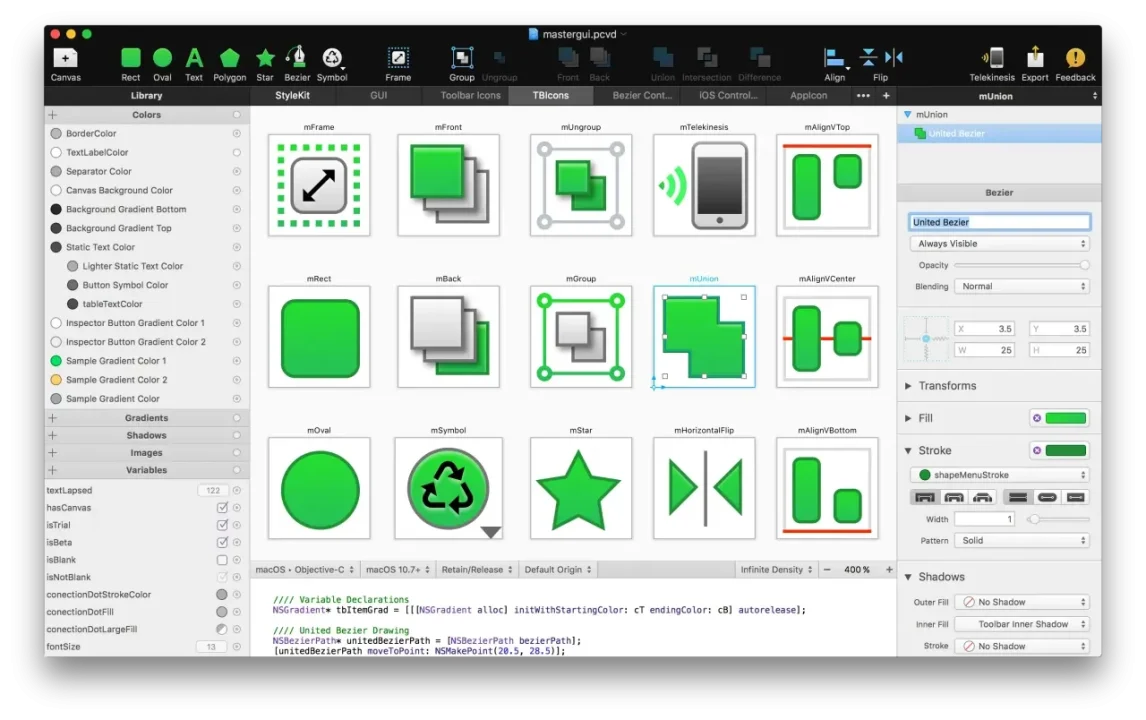Click the dark green Stroke swatch
This screenshot has width=1146, height=720.
[1066, 450]
